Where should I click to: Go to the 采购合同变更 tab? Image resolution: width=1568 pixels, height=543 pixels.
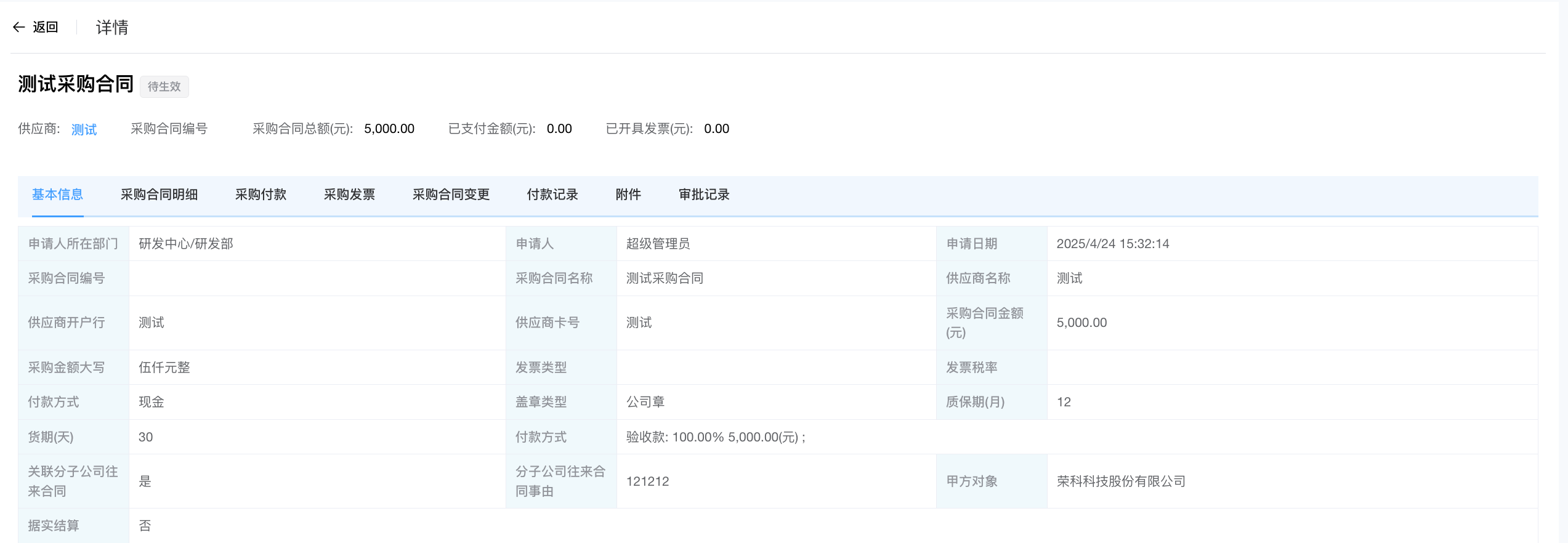tap(451, 195)
